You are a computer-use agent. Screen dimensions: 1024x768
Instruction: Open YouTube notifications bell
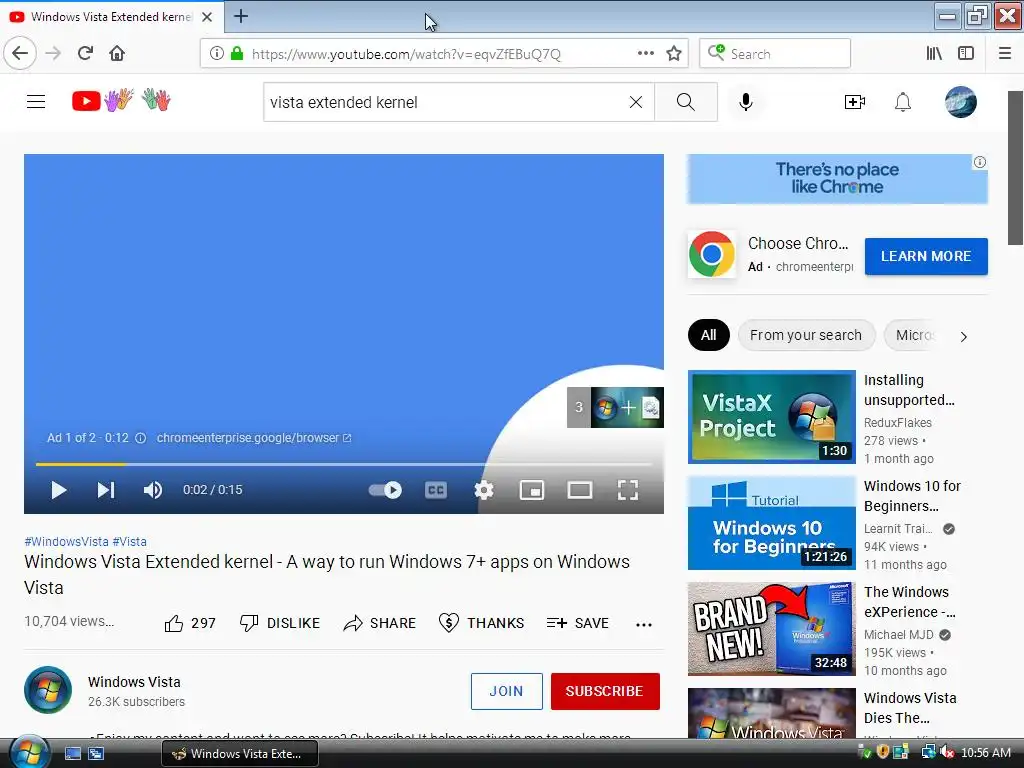tap(903, 102)
